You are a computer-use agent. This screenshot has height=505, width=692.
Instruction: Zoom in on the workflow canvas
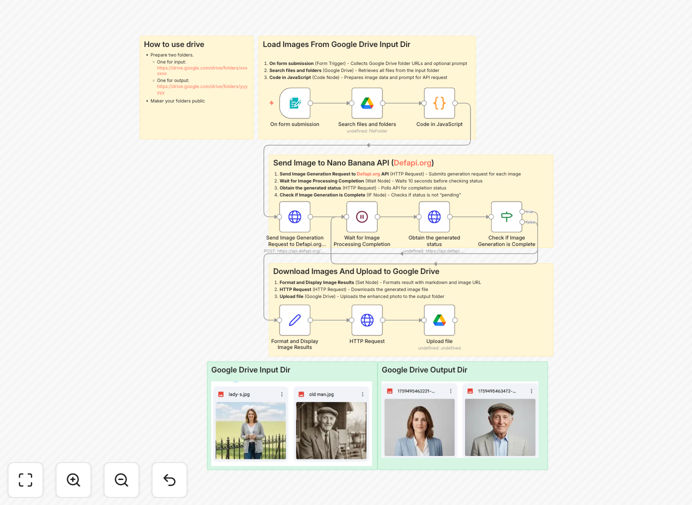[x=73, y=480]
